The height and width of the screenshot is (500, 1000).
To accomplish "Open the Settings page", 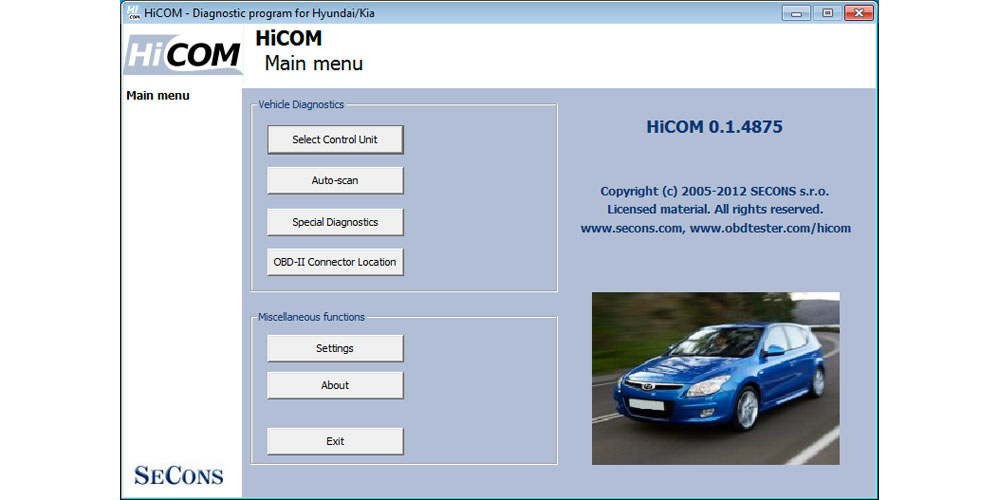I will click(x=335, y=348).
